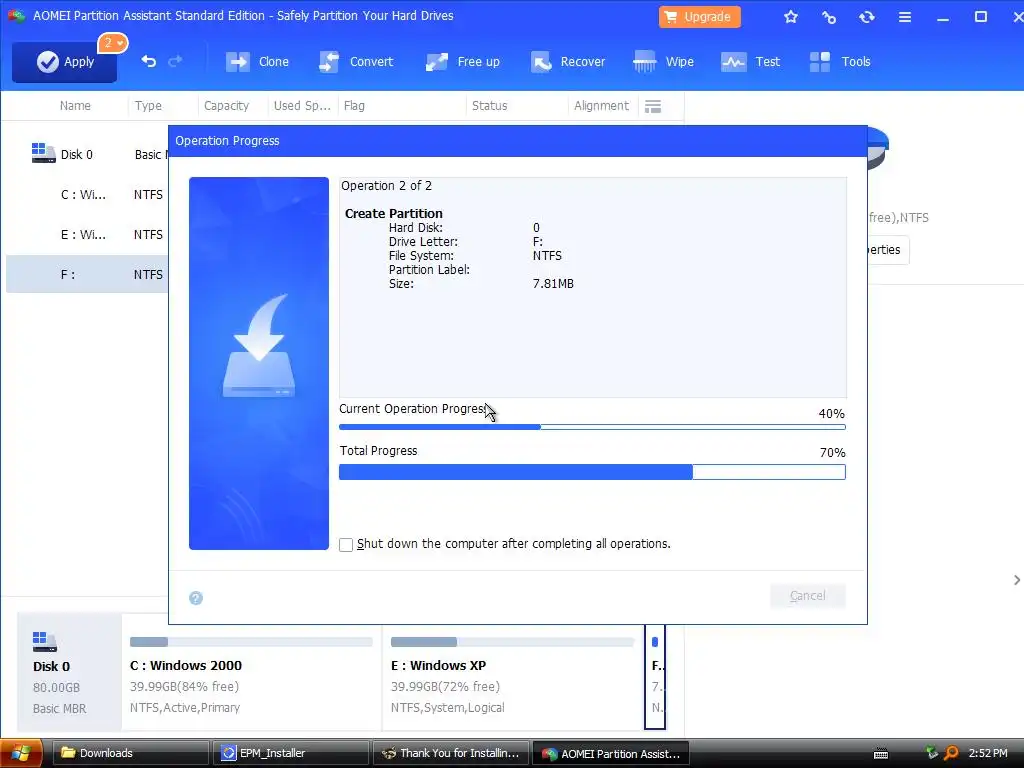This screenshot has height=768, width=1024.
Task: Open the Tools toolbar menu
Action: [840, 62]
